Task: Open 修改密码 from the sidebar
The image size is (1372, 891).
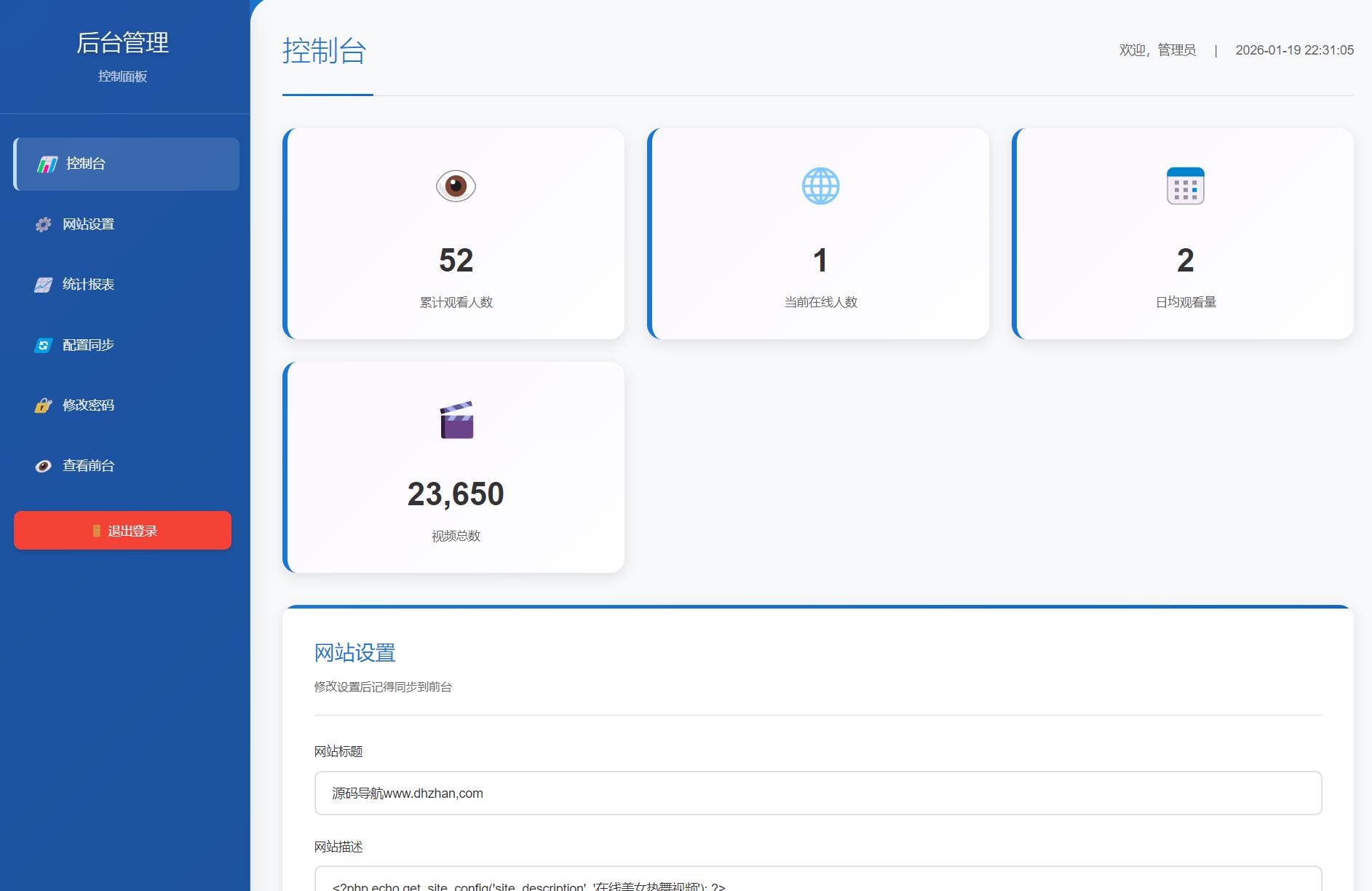Action: 88,405
